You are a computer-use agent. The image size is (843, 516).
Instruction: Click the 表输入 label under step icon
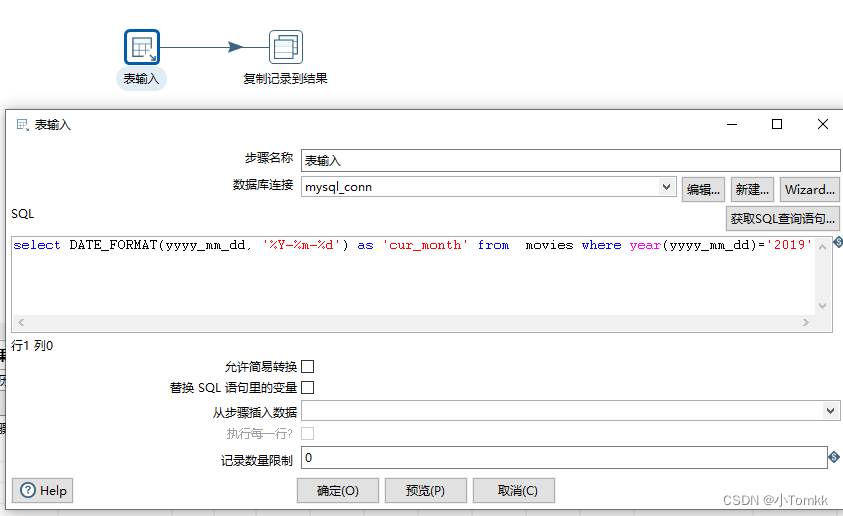[141, 79]
